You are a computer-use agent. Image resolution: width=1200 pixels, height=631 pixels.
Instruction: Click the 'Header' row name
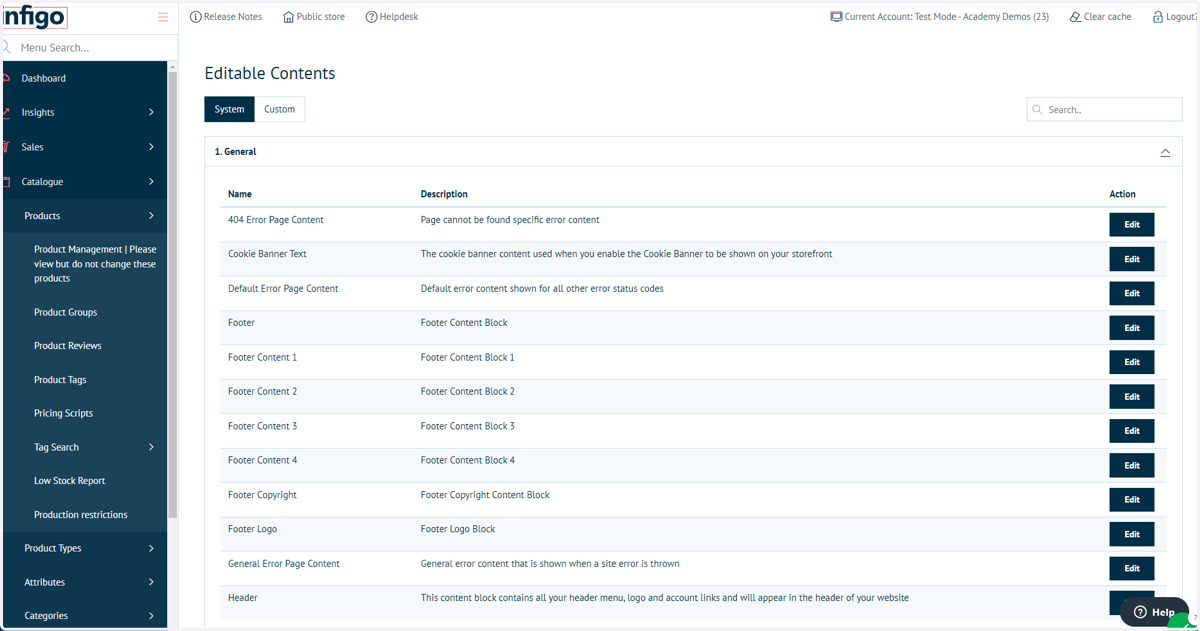click(x=243, y=598)
